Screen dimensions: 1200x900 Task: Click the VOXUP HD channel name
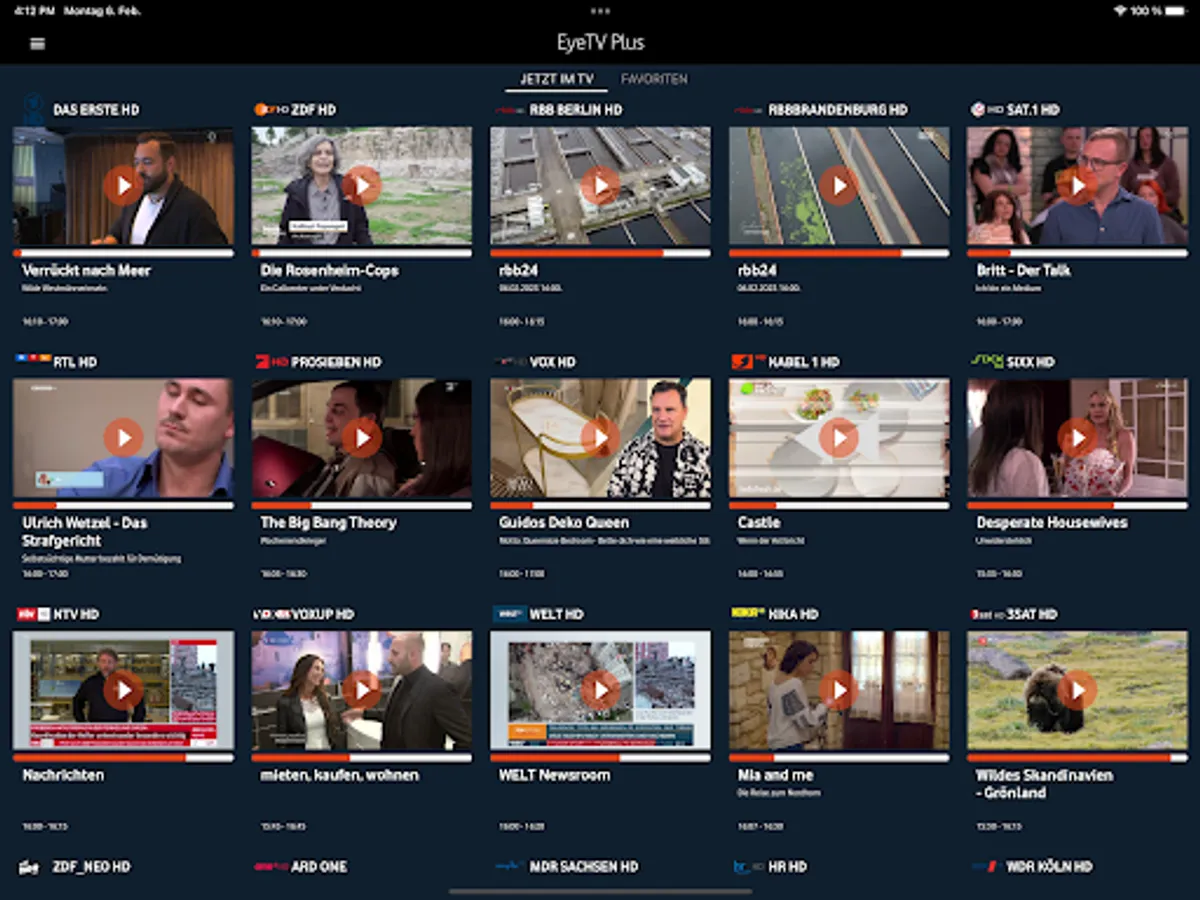click(322, 614)
